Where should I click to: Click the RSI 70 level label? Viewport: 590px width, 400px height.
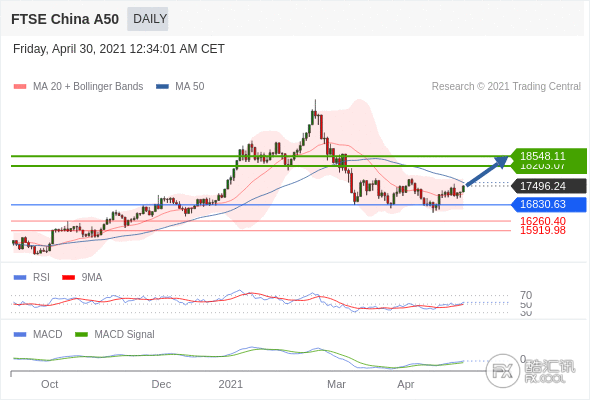(526, 295)
